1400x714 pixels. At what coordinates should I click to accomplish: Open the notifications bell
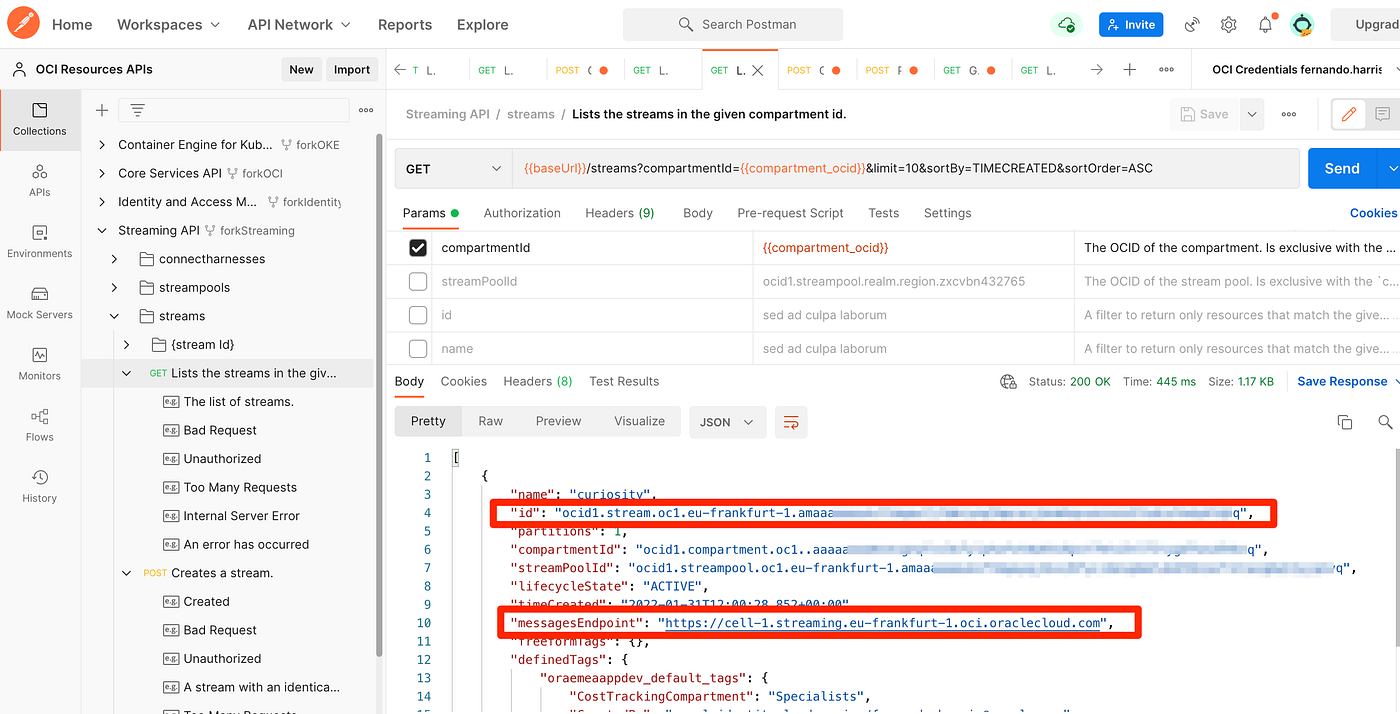click(x=1265, y=24)
